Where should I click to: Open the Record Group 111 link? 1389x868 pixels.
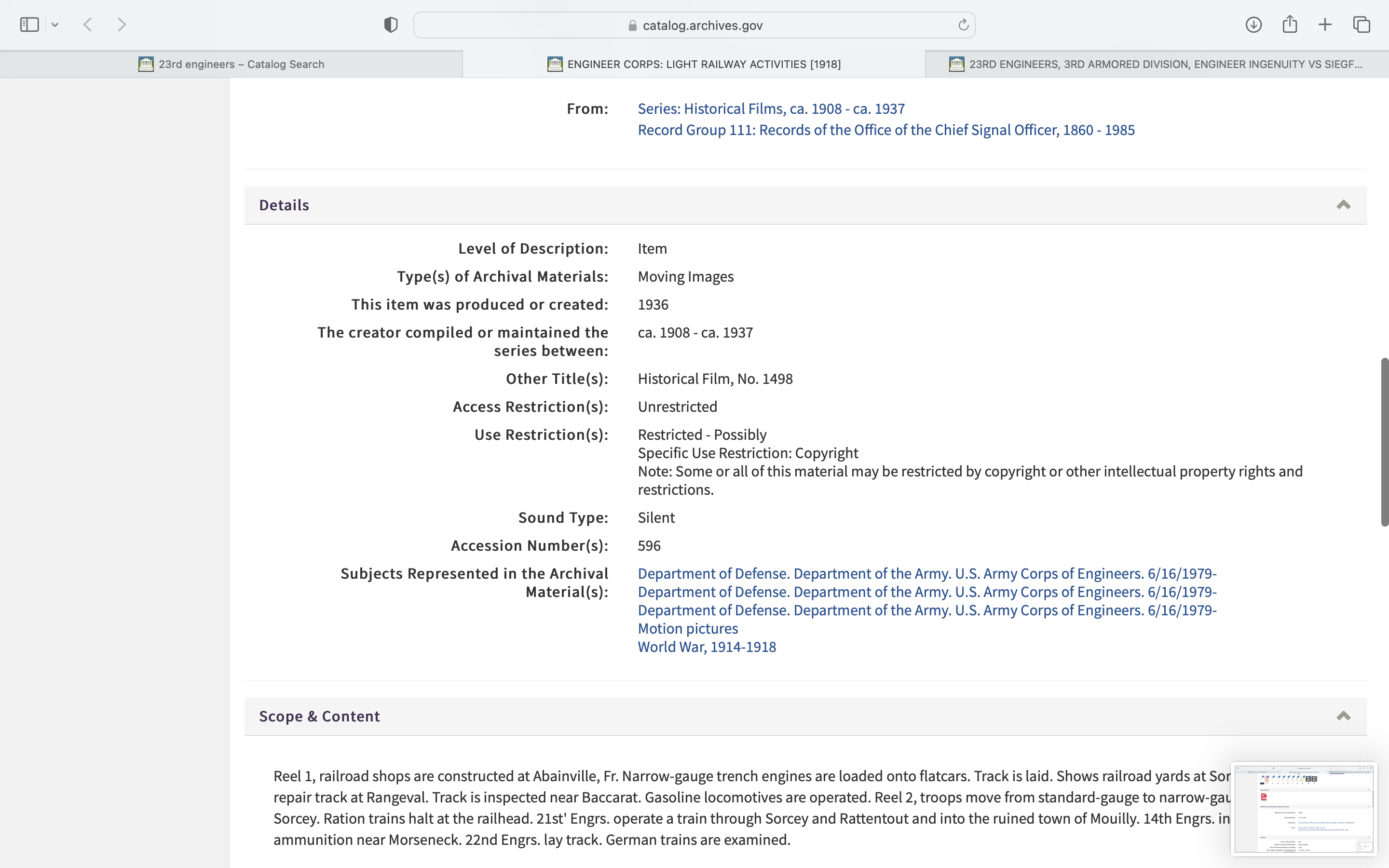click(x=885, y=130)
